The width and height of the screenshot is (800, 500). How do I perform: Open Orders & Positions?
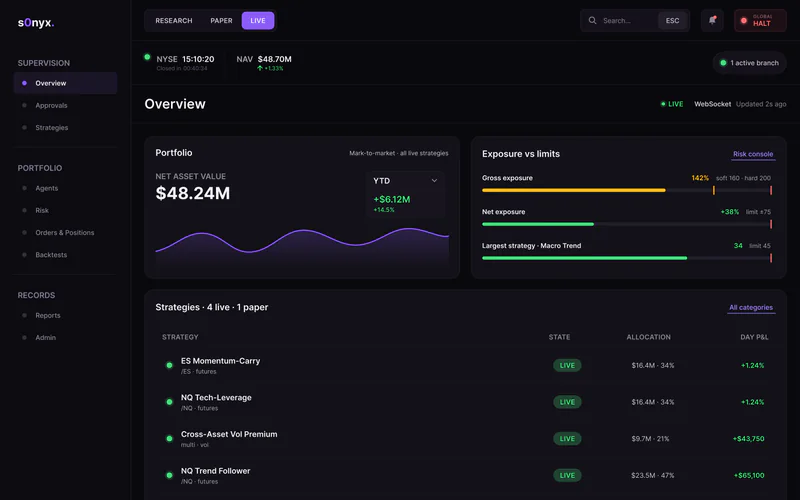[x=65, y=233]
